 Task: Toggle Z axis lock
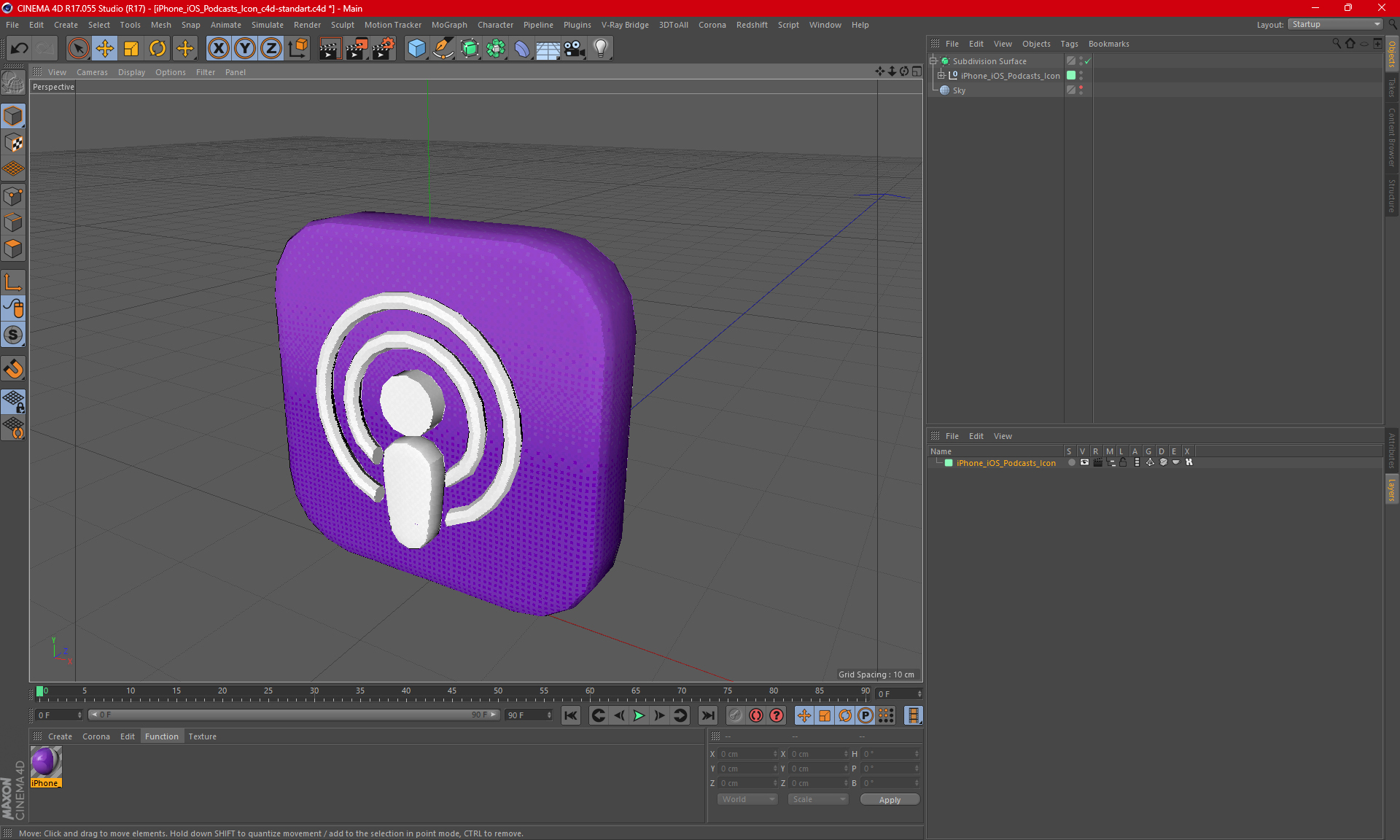271,49
